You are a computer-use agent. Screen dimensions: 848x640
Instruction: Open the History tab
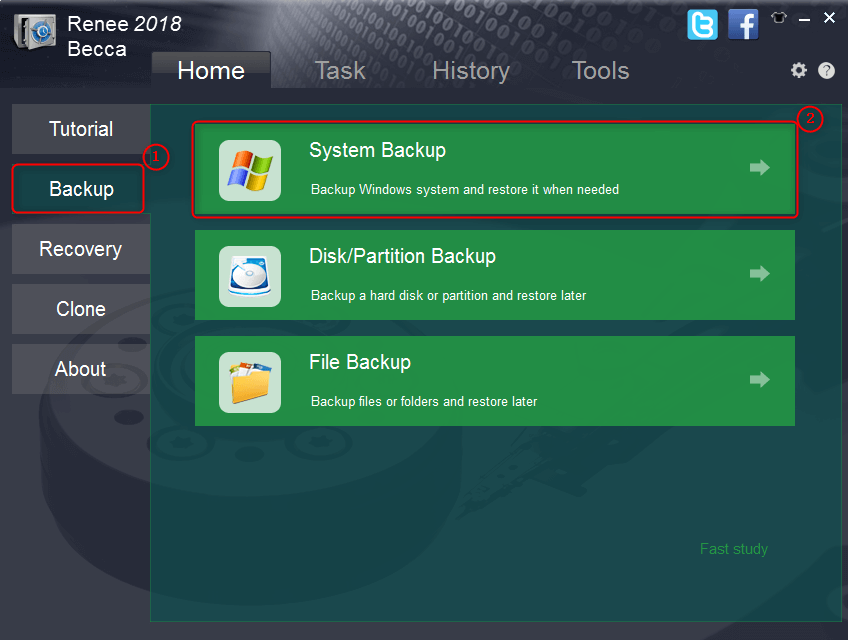coord(471,71)
